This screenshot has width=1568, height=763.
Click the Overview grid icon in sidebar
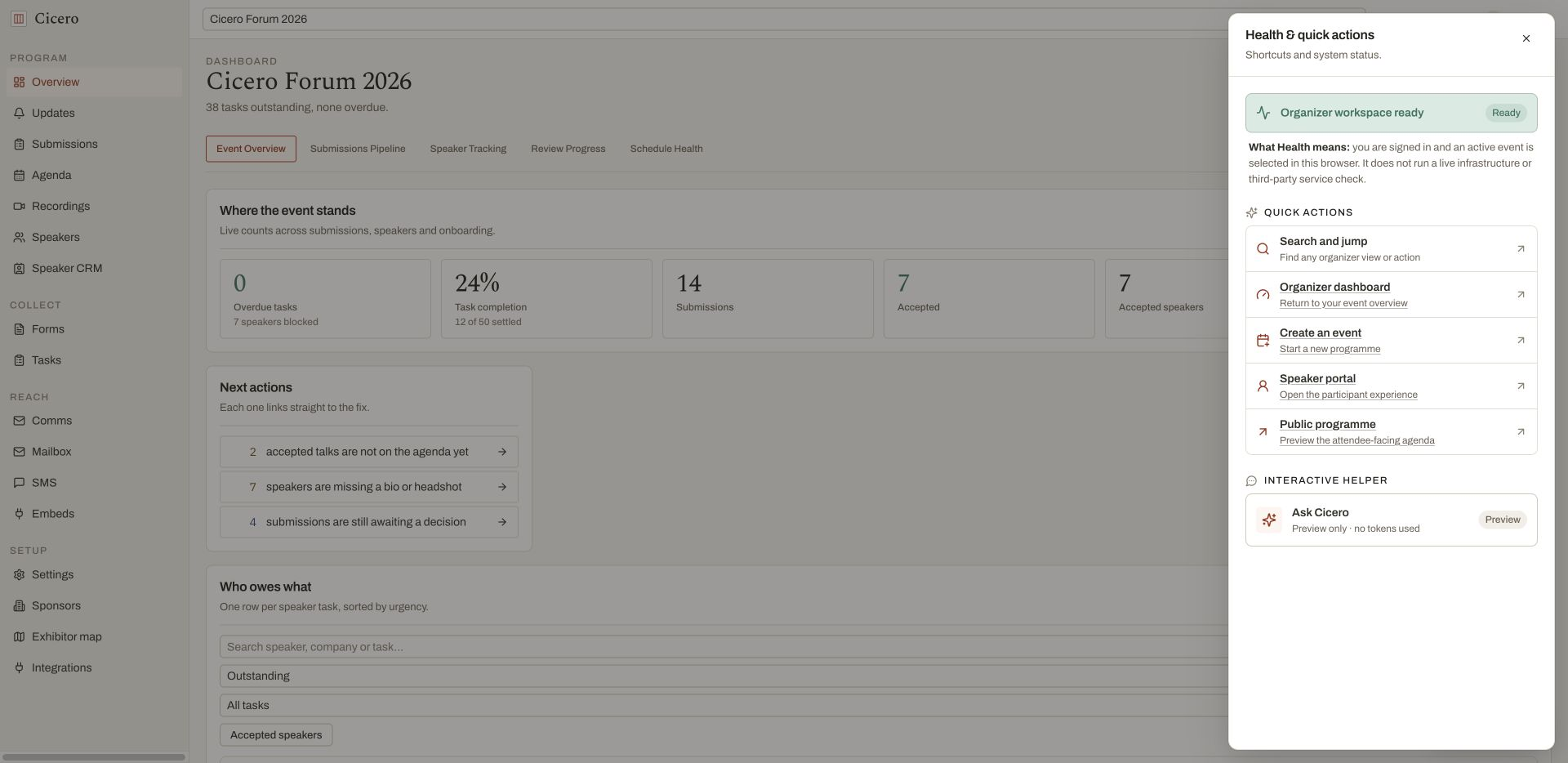click(19, 83)
